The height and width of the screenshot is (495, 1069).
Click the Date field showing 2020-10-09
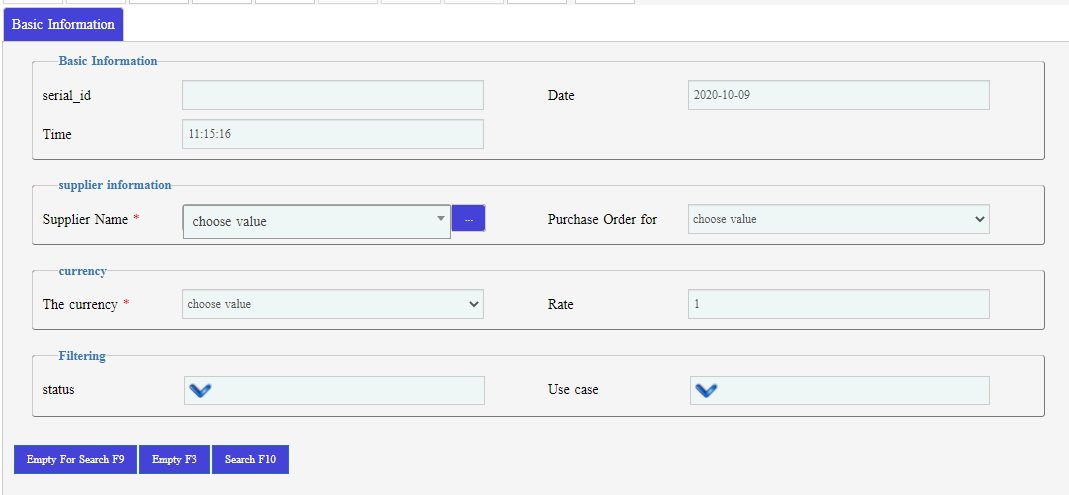(x=838, y=95)
